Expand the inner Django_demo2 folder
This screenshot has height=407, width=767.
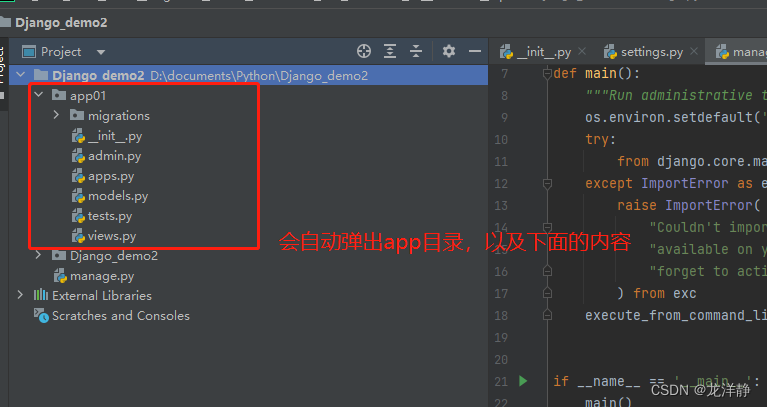point(38,255)
